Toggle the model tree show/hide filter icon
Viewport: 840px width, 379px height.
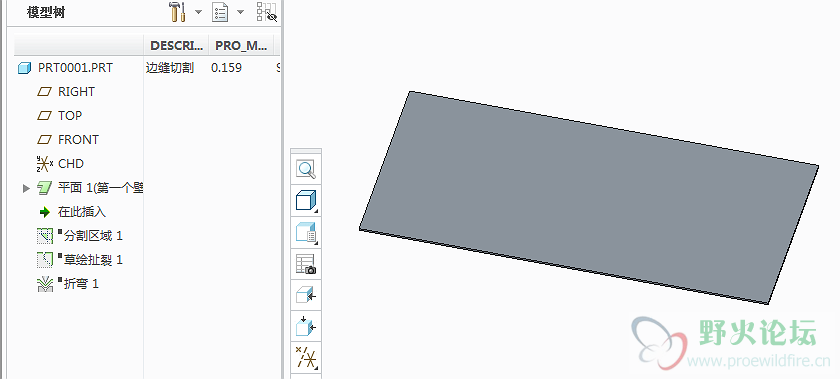click(266, 12)
